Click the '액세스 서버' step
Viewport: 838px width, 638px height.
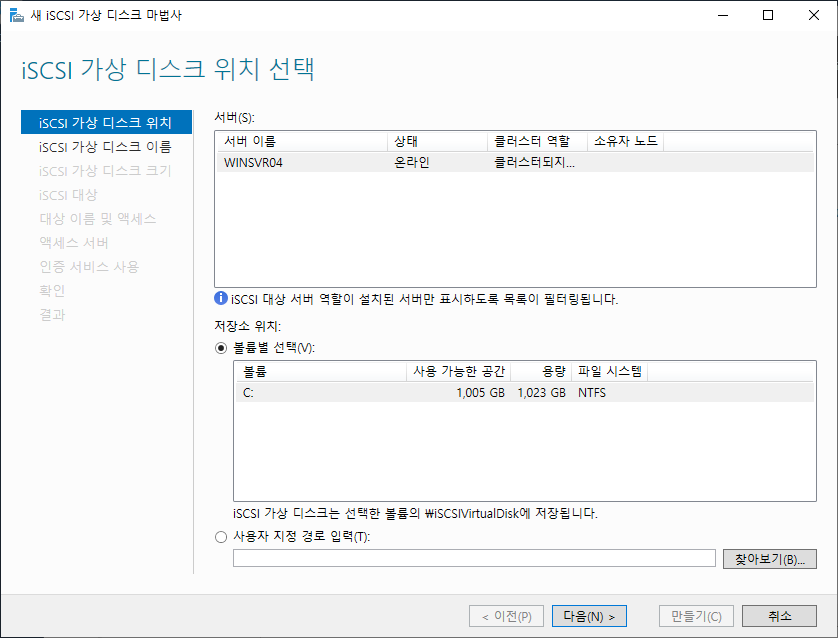point(74,243)
